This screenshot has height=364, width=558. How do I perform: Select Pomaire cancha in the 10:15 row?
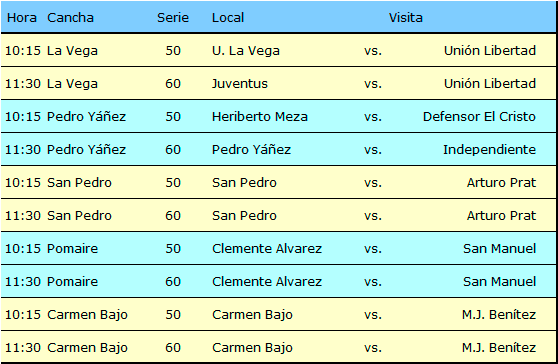click(x=72, y=249)
